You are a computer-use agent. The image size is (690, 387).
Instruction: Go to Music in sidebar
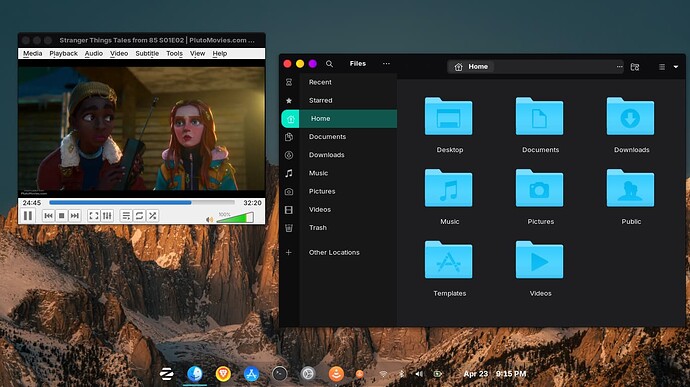click(x=318, y=173)
